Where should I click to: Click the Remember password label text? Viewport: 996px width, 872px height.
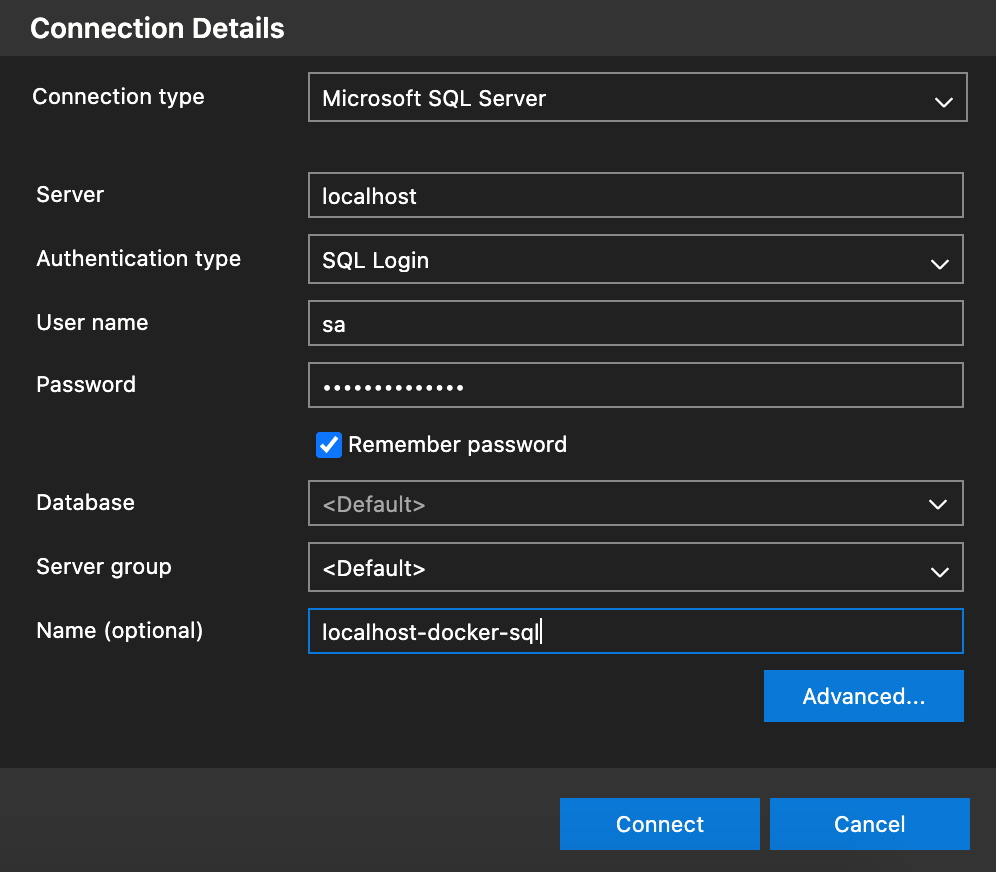coord(457,445)
